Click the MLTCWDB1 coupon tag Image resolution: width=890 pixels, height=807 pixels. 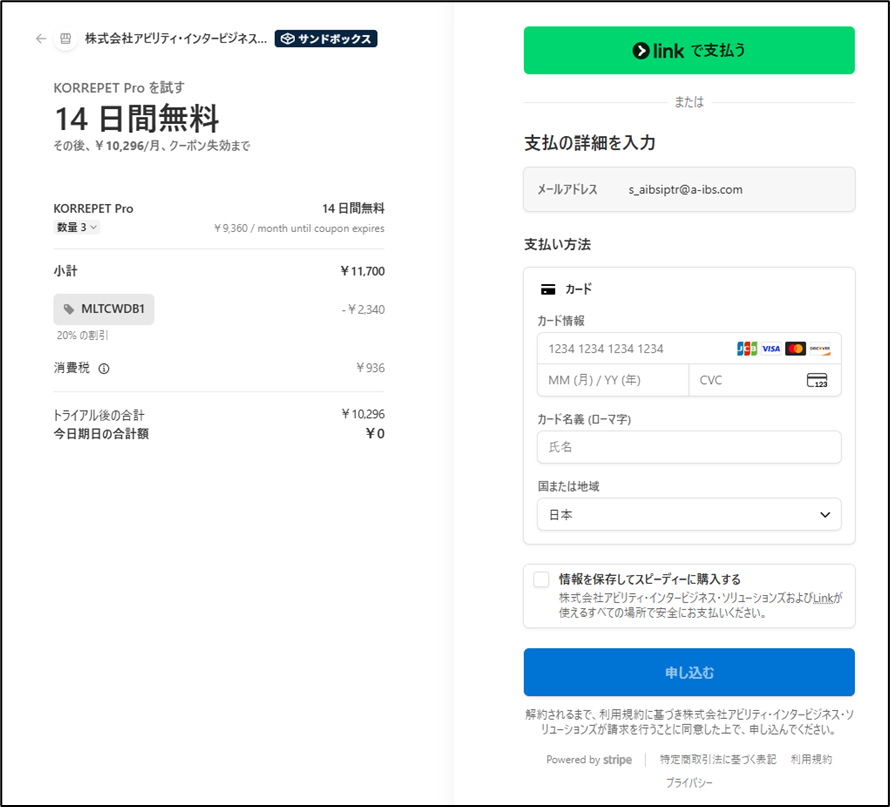[104, 309]
